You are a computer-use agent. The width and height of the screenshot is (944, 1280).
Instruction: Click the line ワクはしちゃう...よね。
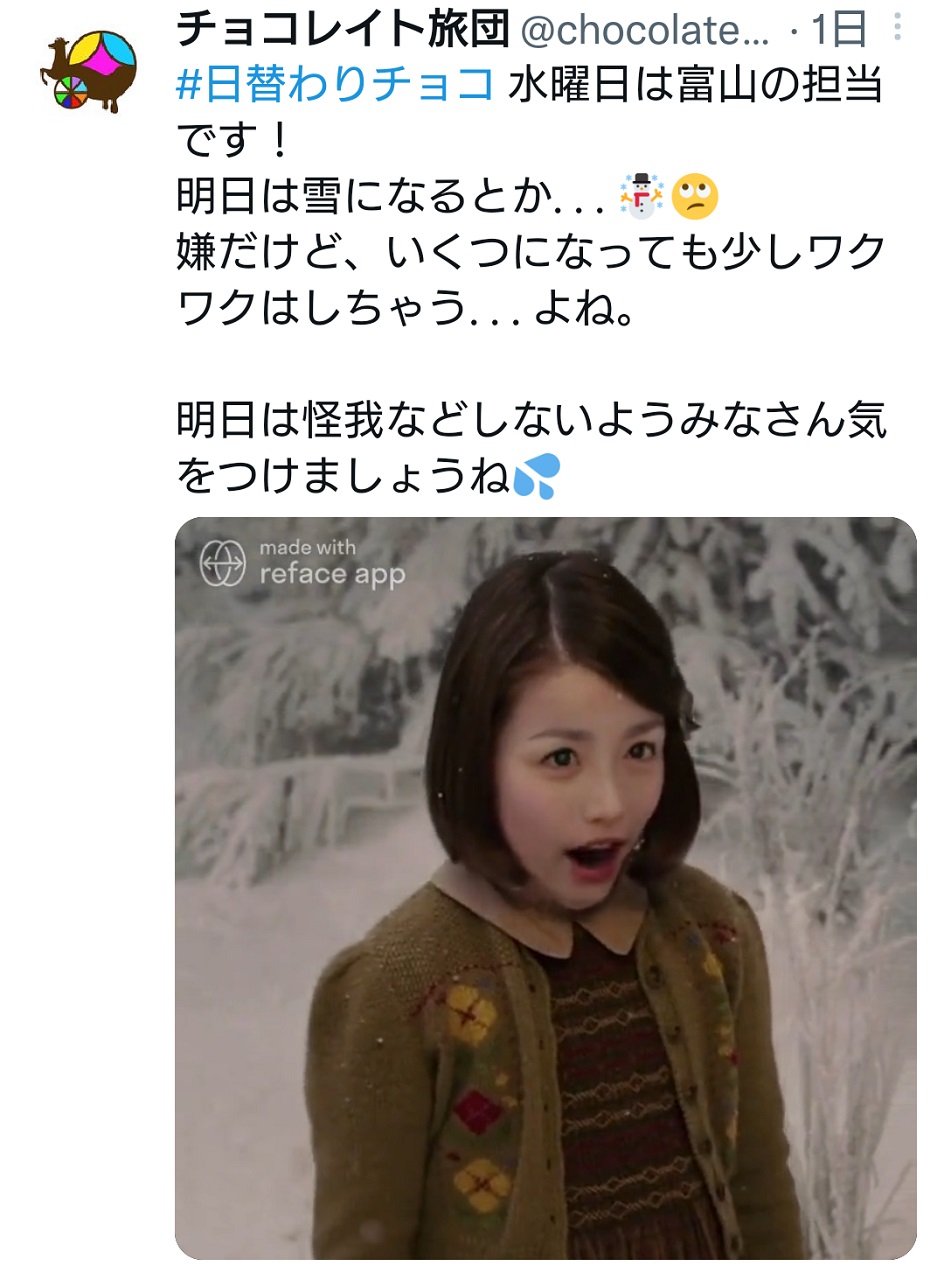(405, 309)
